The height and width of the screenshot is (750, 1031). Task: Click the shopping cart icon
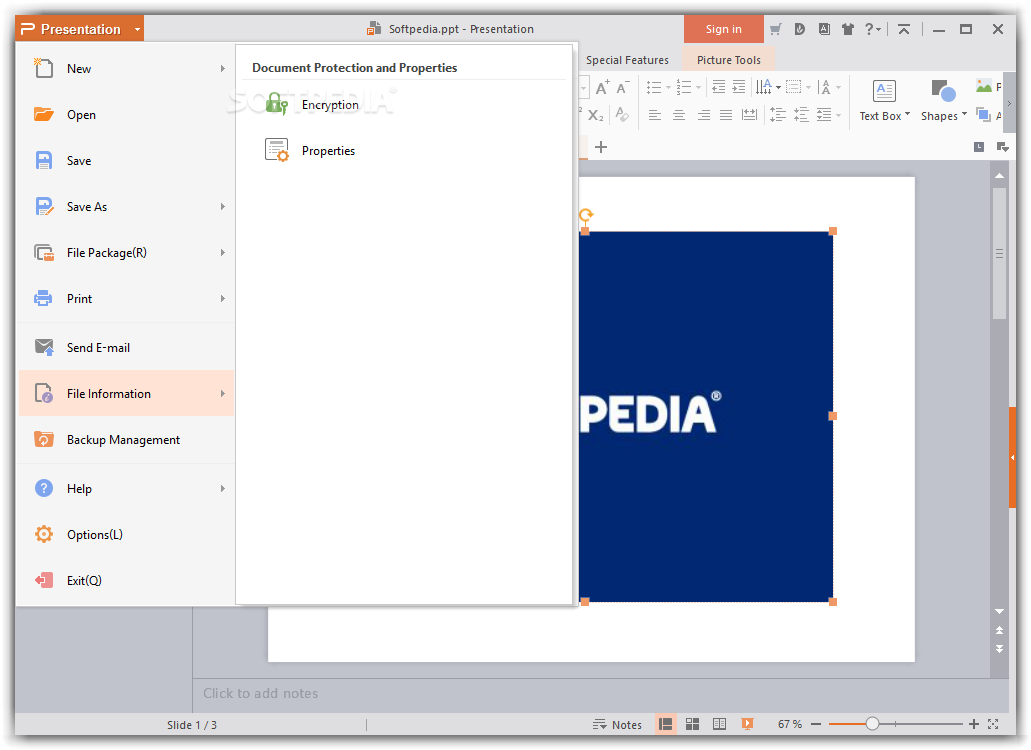point(775,29)
